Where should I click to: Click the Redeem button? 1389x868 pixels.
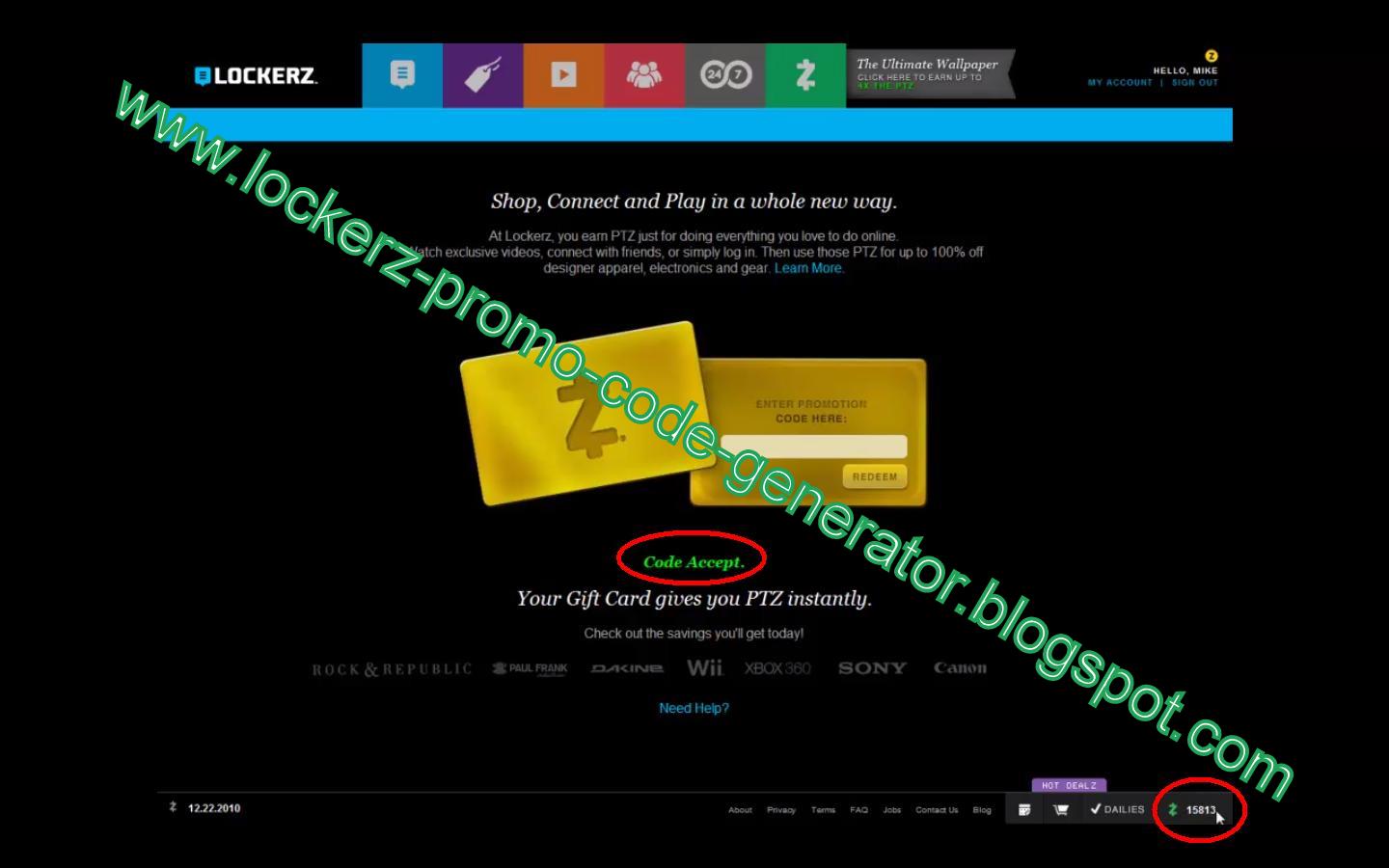875,476
